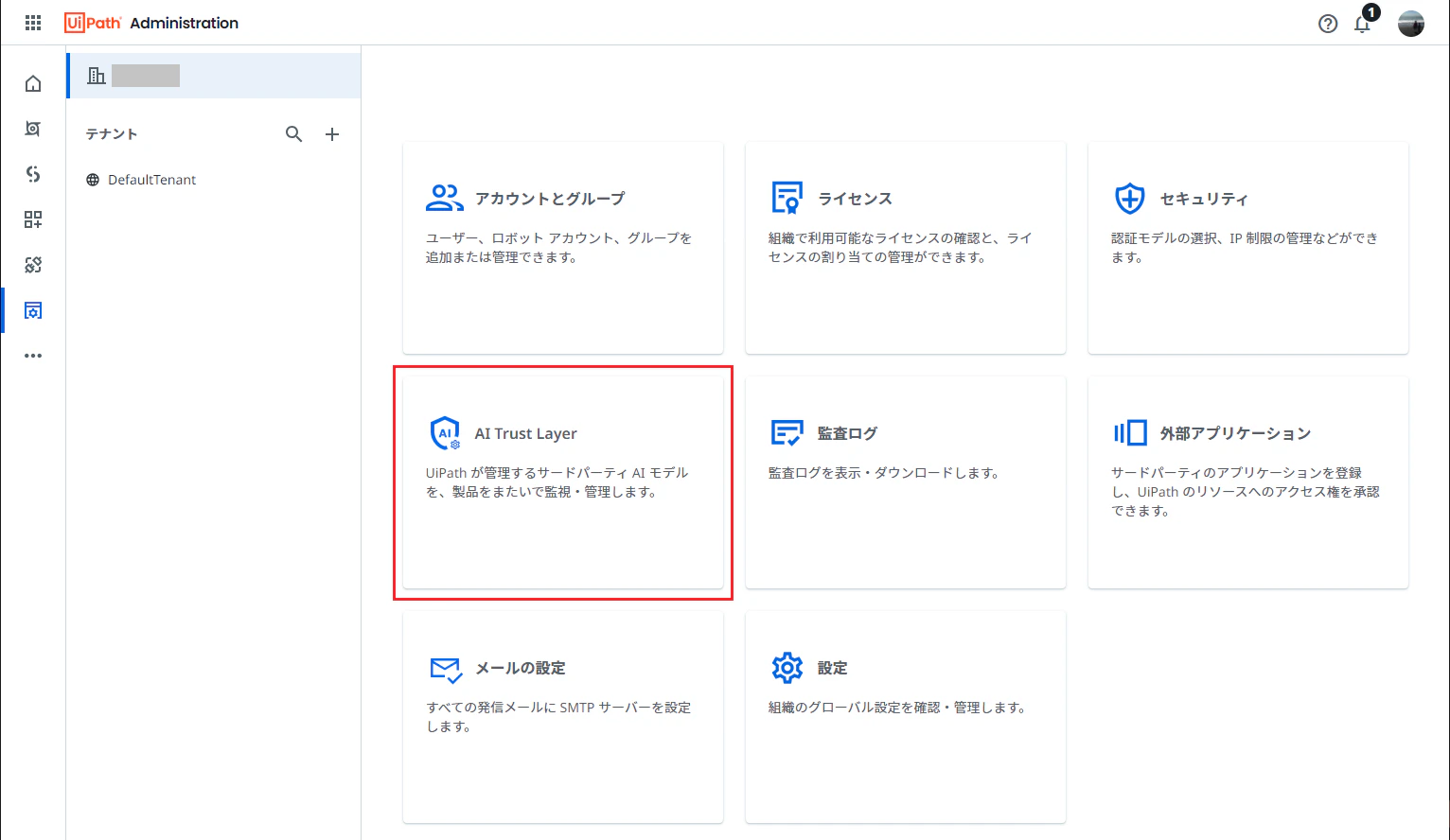Click the 設定 gear icon
Screen dimensions: 1450x840
[x=787, y=668]
